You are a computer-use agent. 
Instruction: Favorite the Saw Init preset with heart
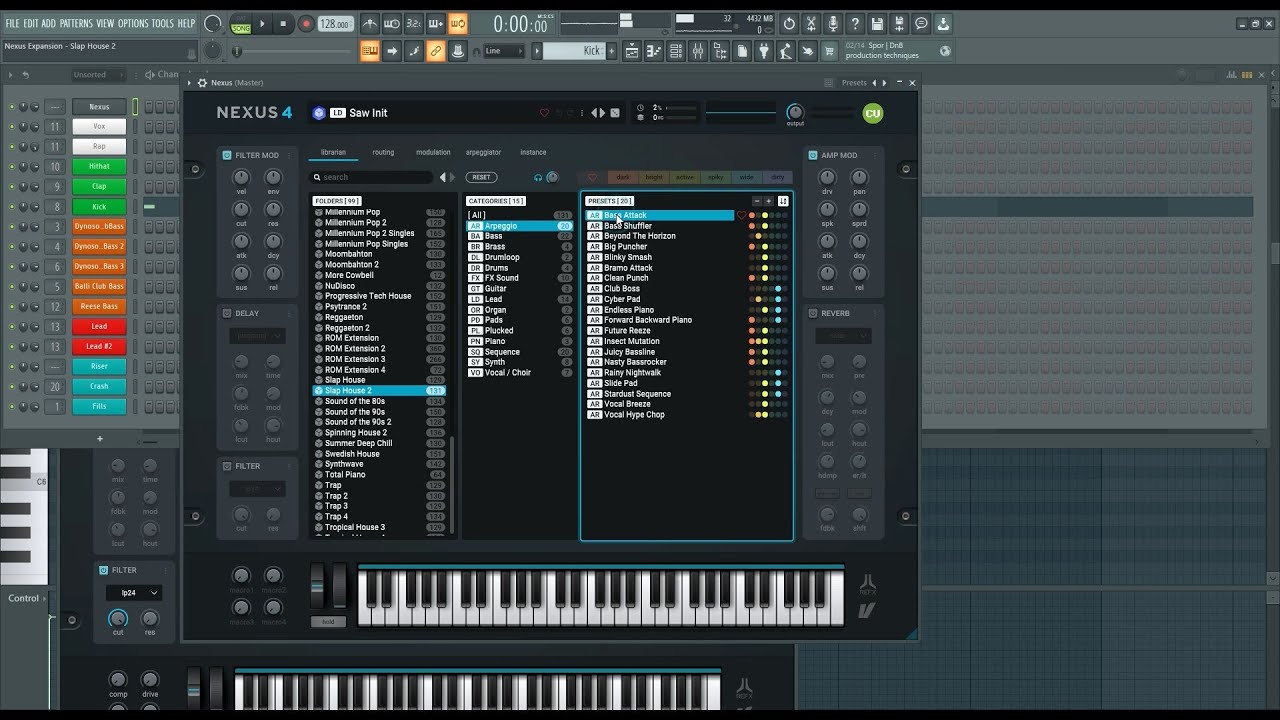pos(544,113)
